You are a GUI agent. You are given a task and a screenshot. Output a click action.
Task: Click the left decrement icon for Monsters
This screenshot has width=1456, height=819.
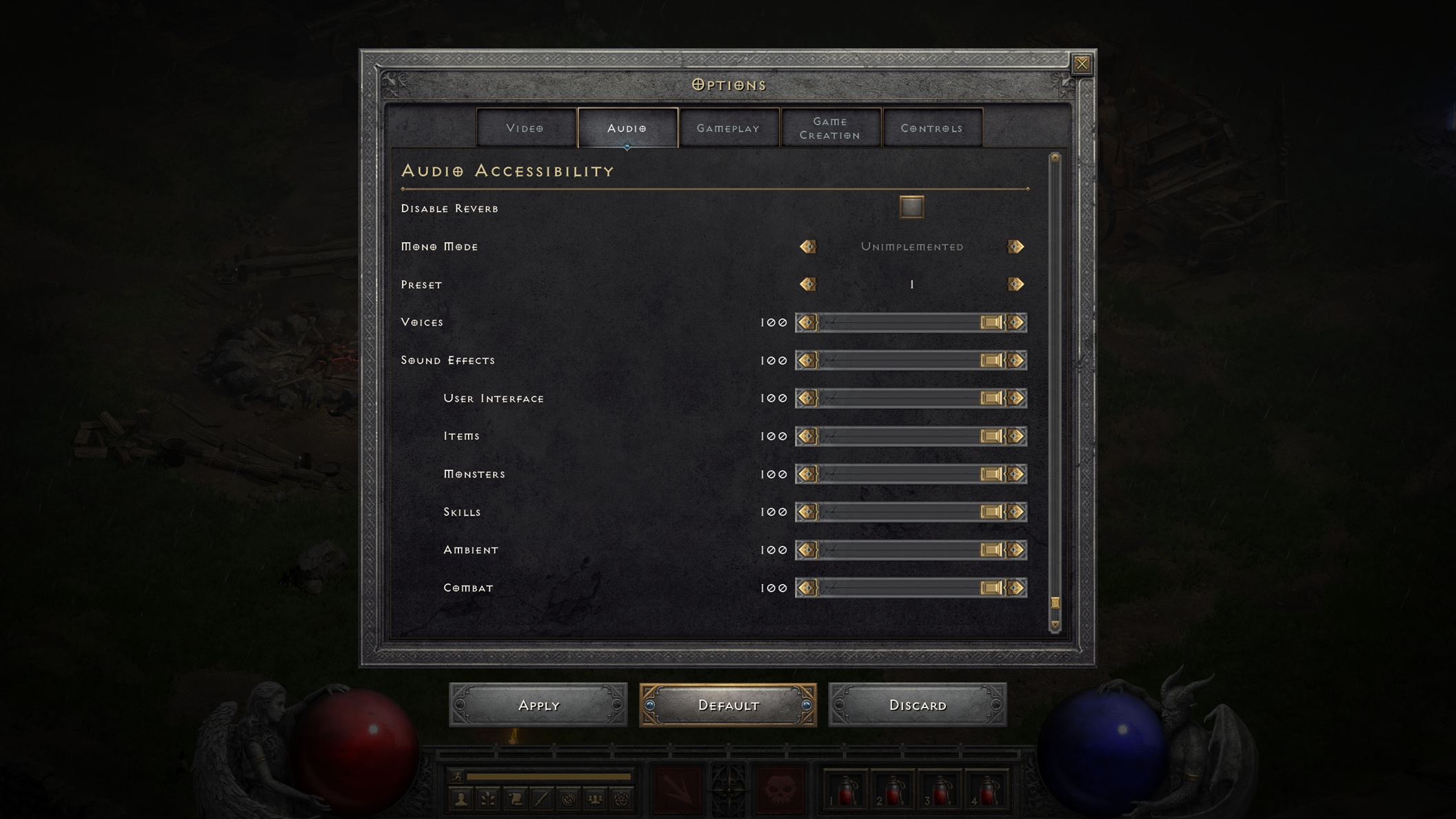(805, 474)
